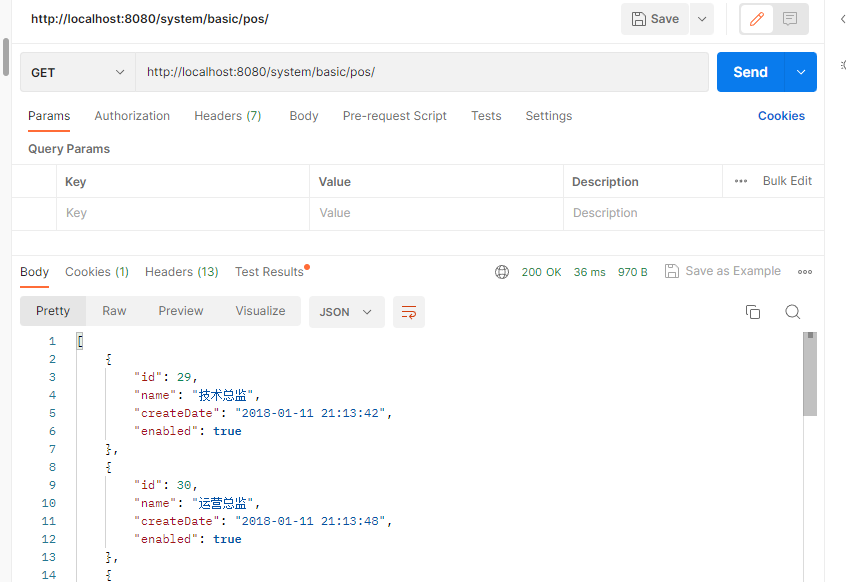Image resolution: width=846 pixels, height=582 pixels.
Task: Click the wrap lines icon
Action: point(409,312)
